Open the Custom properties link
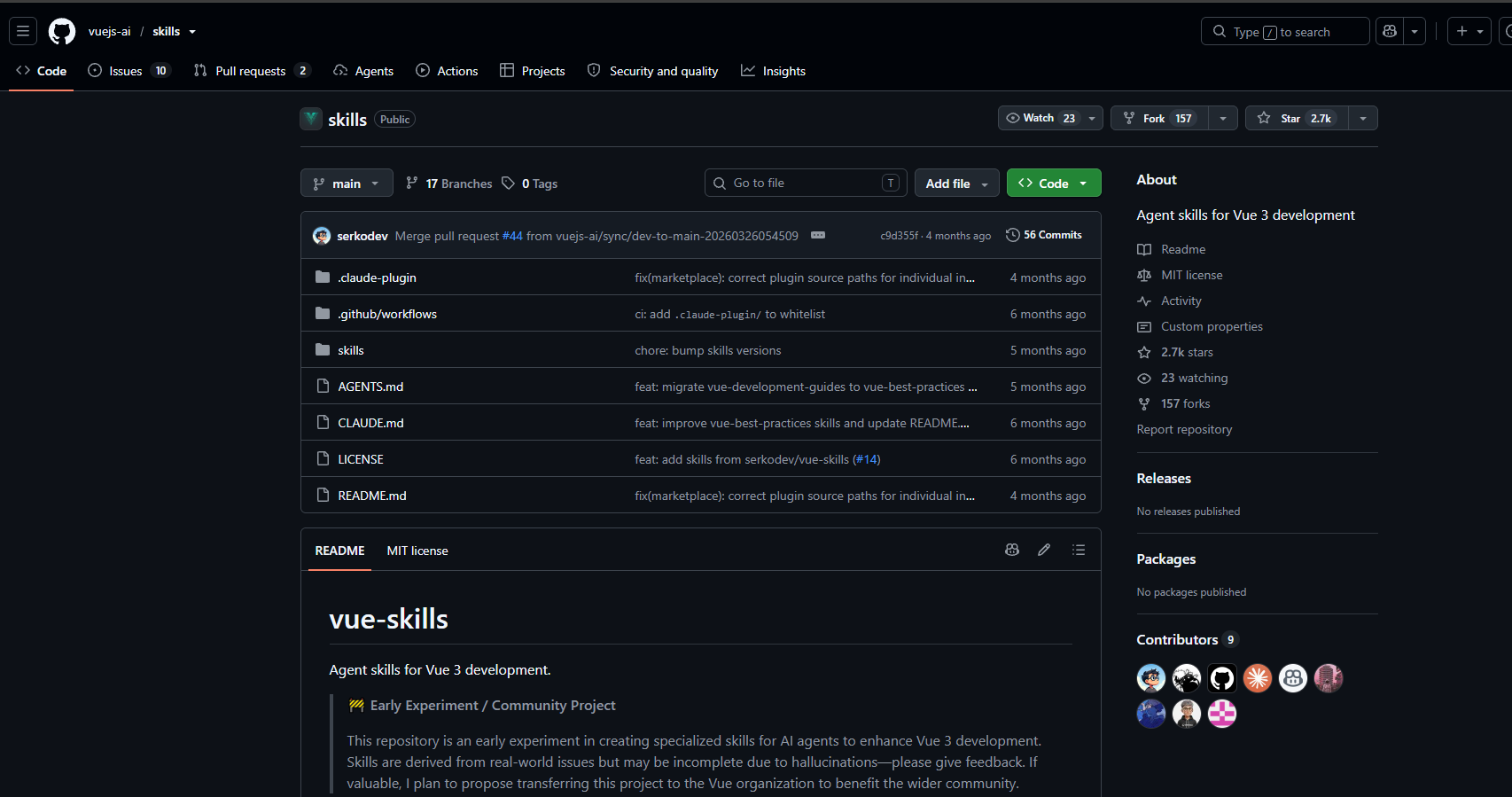The width and height of the screenshot is (1512, 797). [1200, 326]
